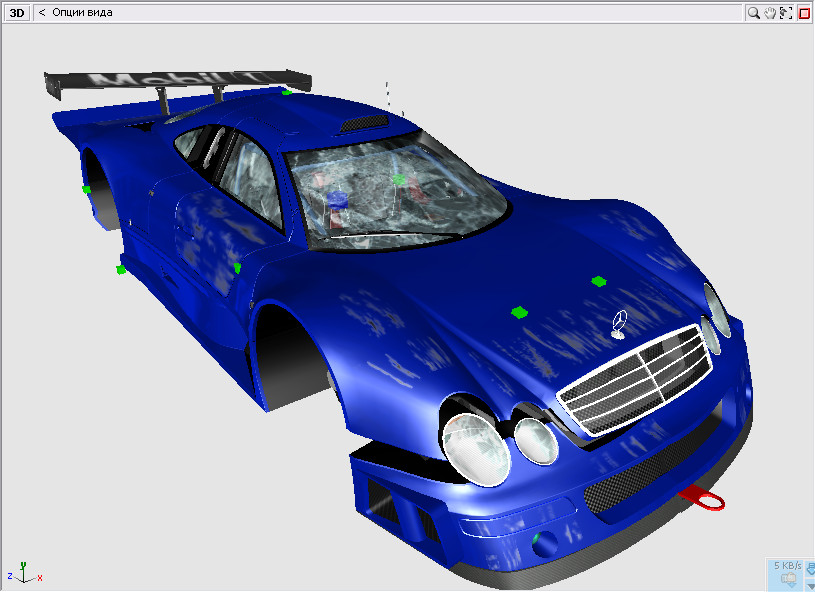Click the Mobil 1 rear wing
The width and height of the screenshot is (815, 592).
pyautogui.click(x=178, y=82)
